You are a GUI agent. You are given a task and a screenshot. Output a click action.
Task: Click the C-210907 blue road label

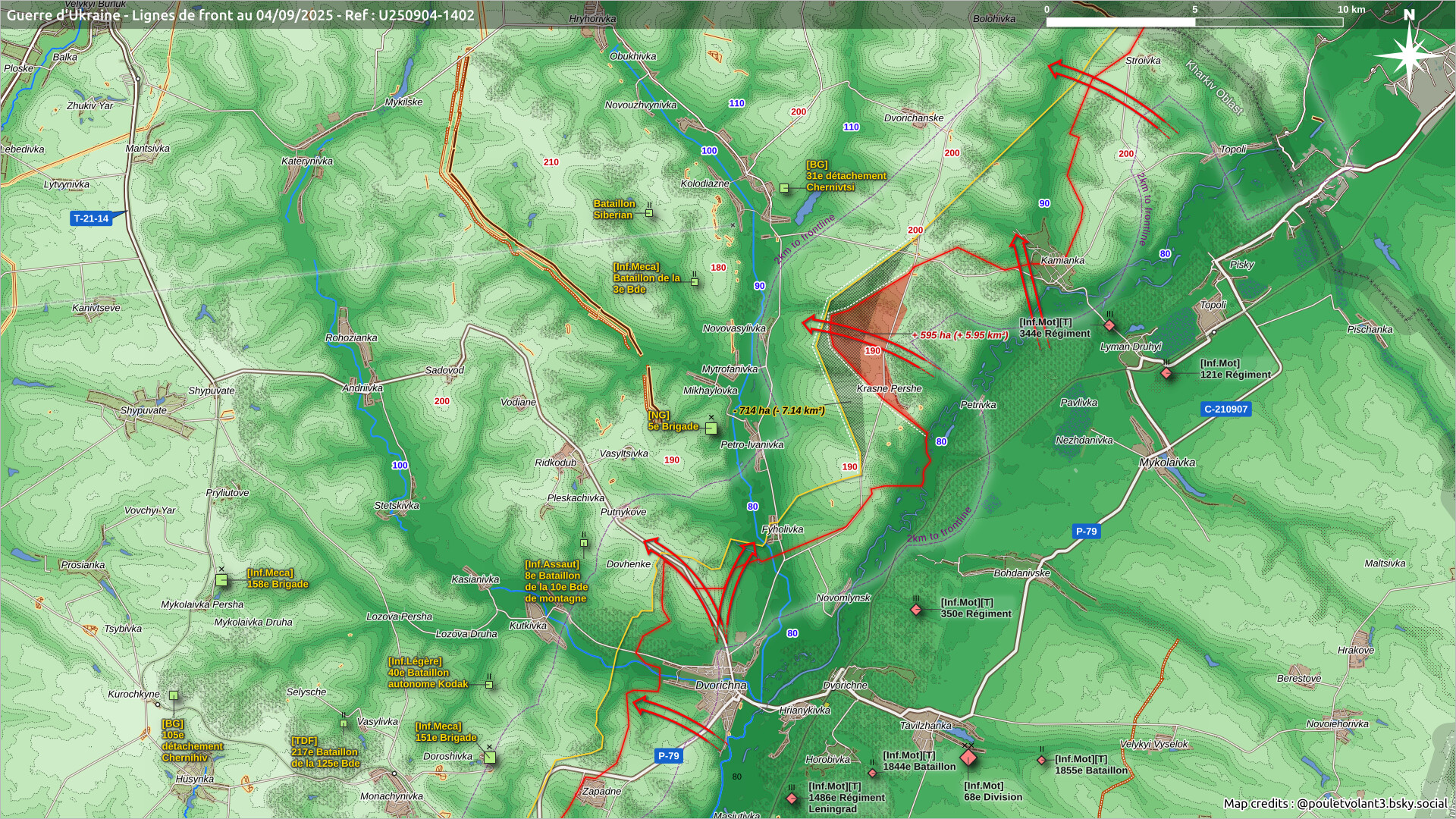(x=1225, y=409)
